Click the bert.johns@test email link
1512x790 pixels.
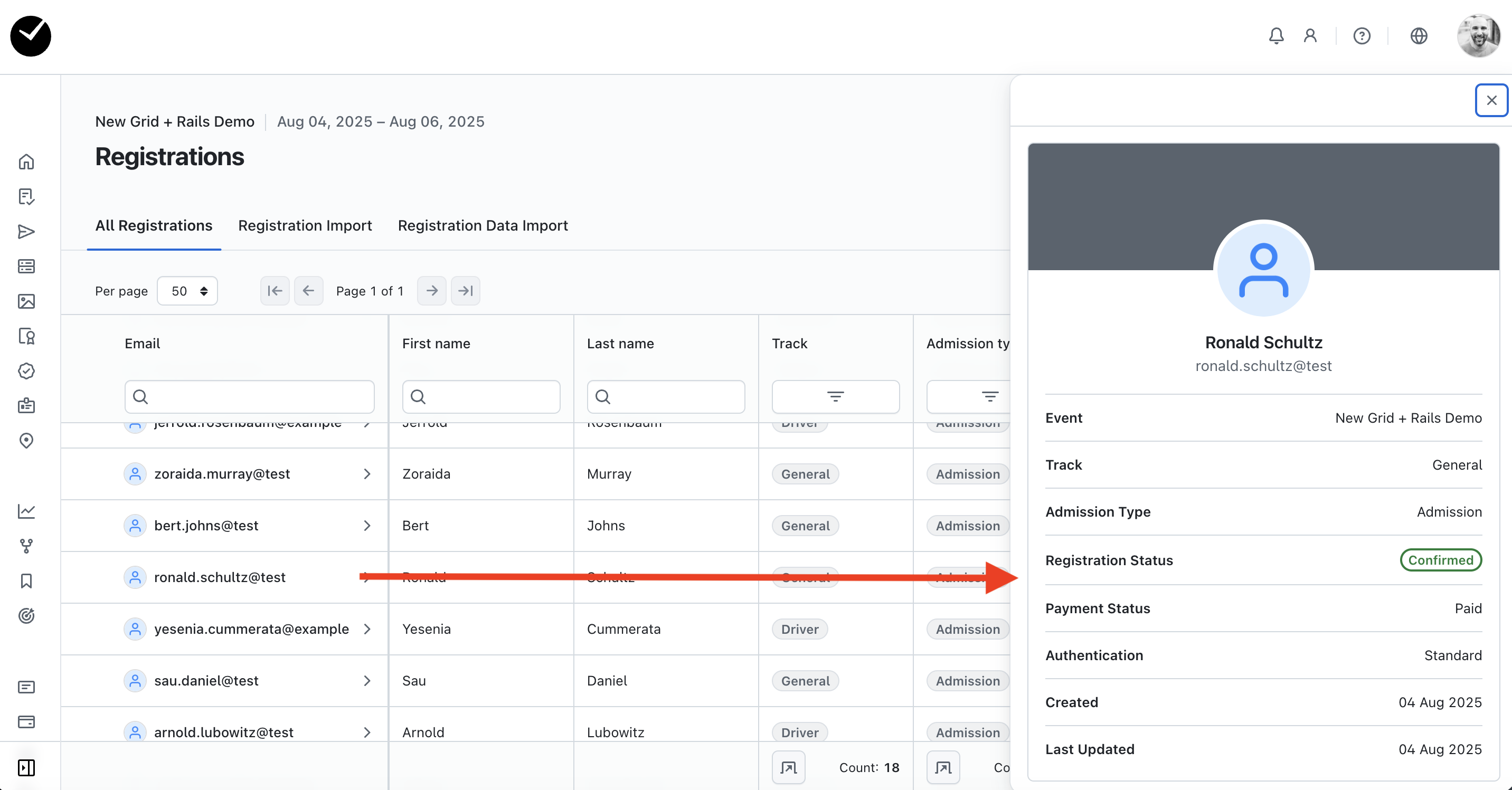point(206,525)
